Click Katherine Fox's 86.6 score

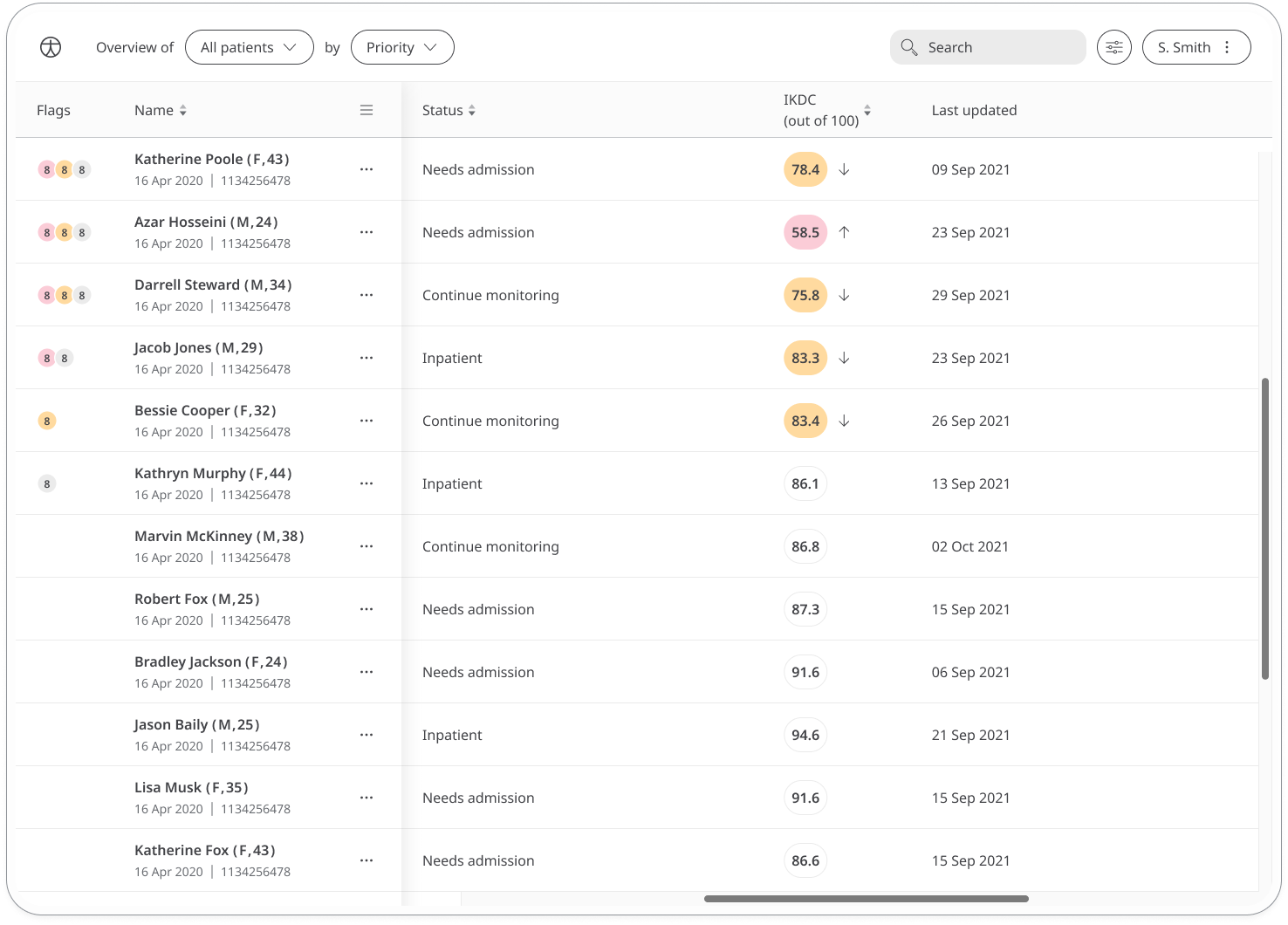click(805, 860)
